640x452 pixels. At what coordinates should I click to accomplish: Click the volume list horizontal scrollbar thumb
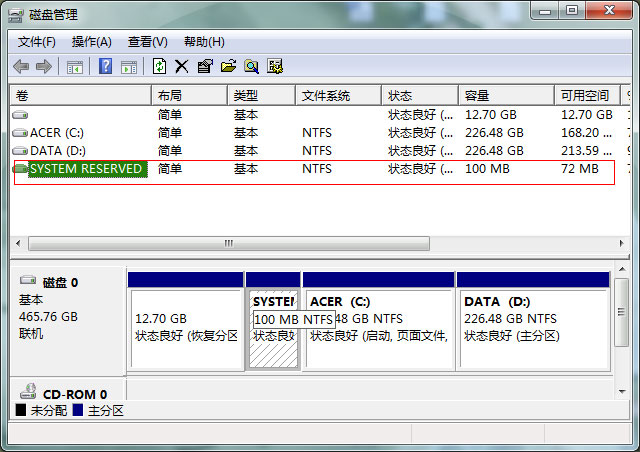pos(228,243)
